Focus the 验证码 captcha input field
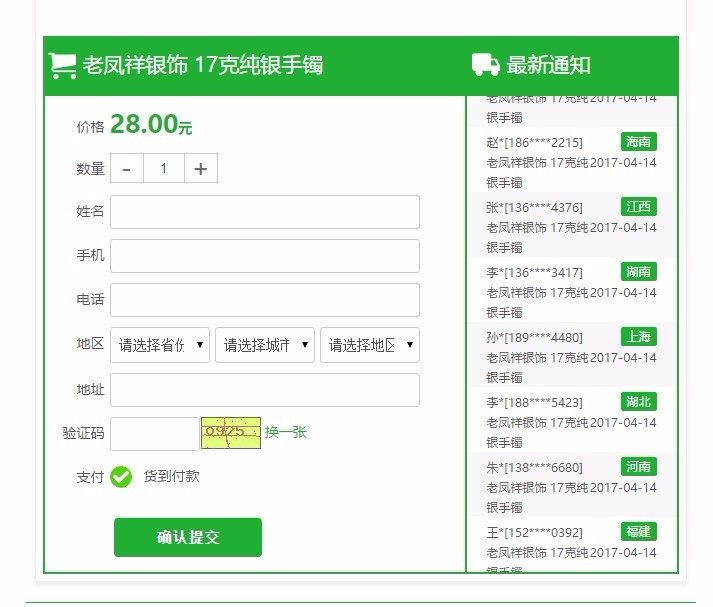713x607 pixels. pos(155,434)
